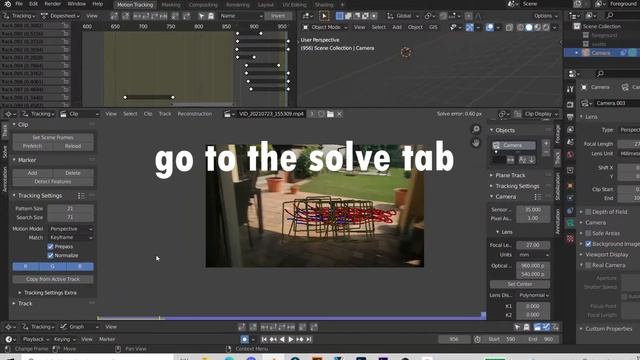The width and height of the screenshot is (640, 360).
Task: Open the Motion Model dropdown
Action: pos(71,229)
